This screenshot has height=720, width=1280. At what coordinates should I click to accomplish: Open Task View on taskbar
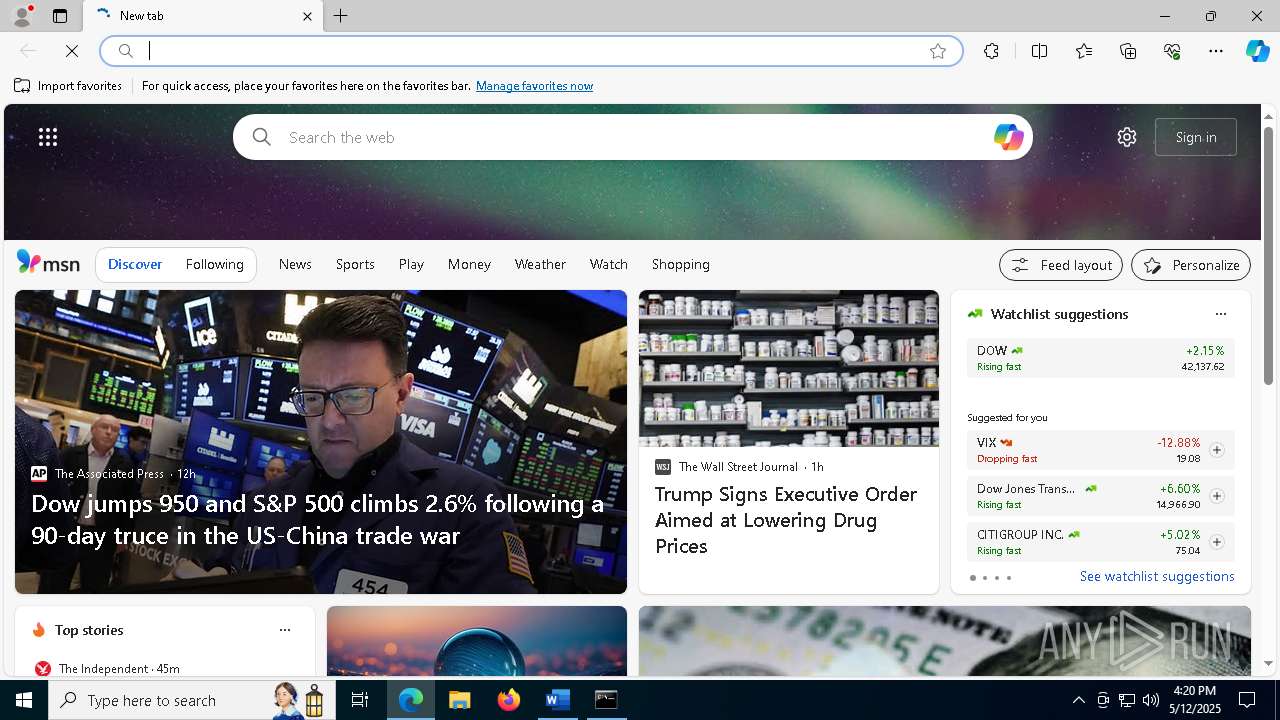pos(360,700)
